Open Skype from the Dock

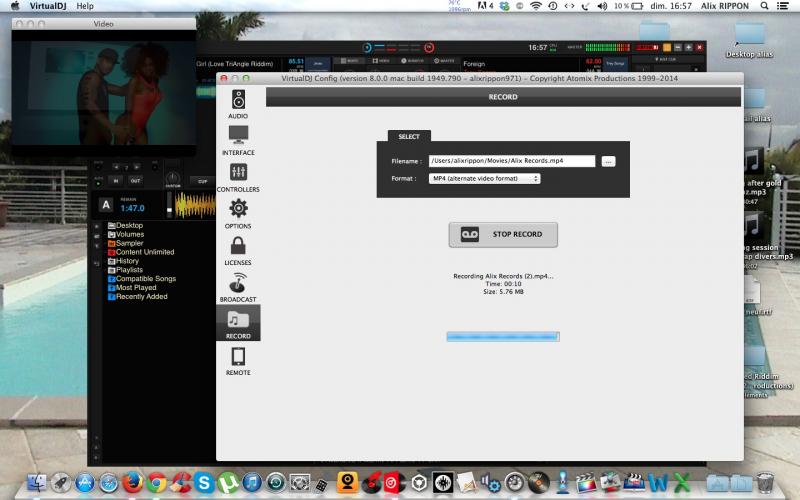(204, 482)
